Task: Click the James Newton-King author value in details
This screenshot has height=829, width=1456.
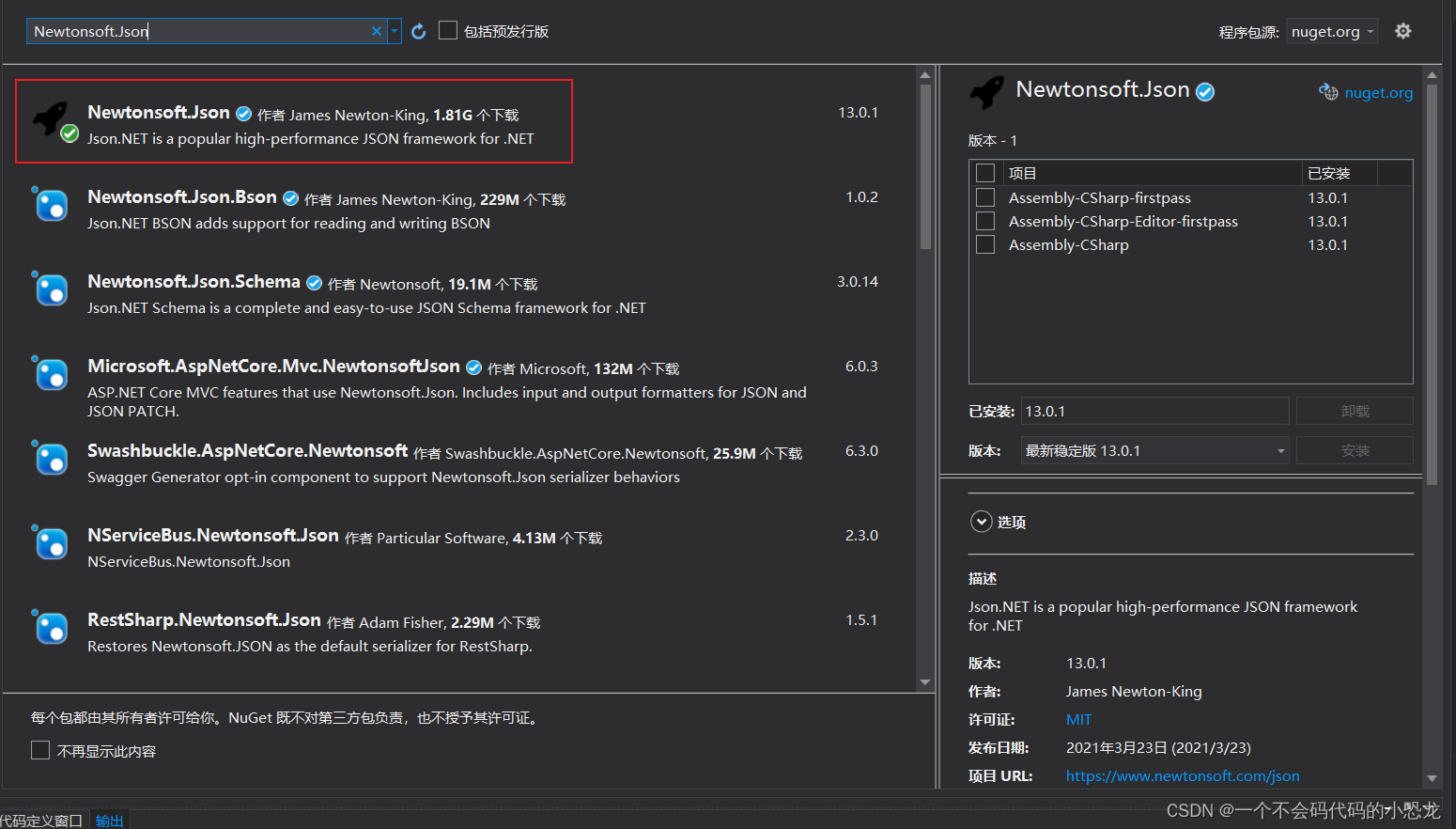Action: tap(1134, 691)
